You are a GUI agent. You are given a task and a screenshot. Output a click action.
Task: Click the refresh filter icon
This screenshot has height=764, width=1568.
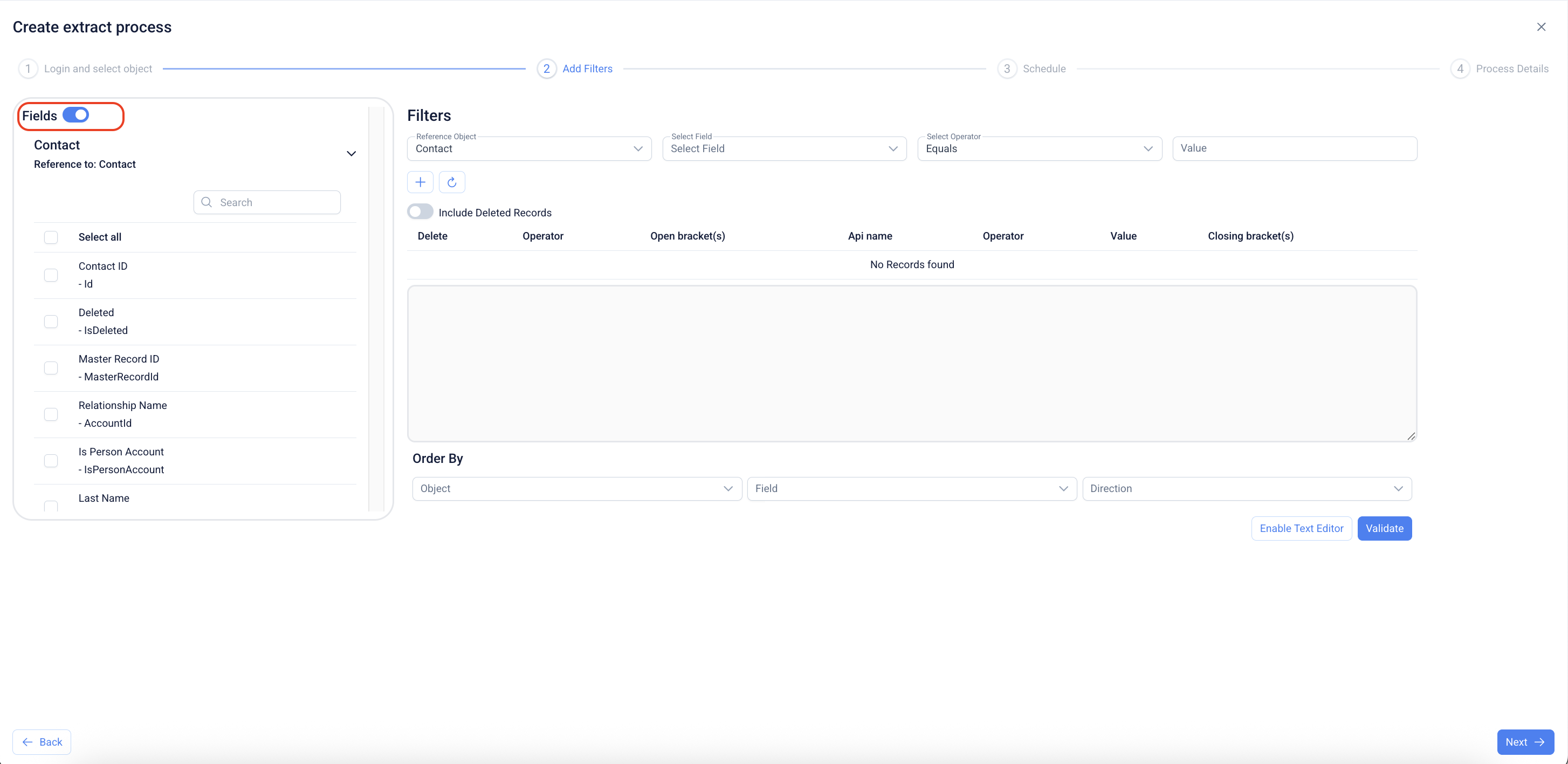[452, 182]
